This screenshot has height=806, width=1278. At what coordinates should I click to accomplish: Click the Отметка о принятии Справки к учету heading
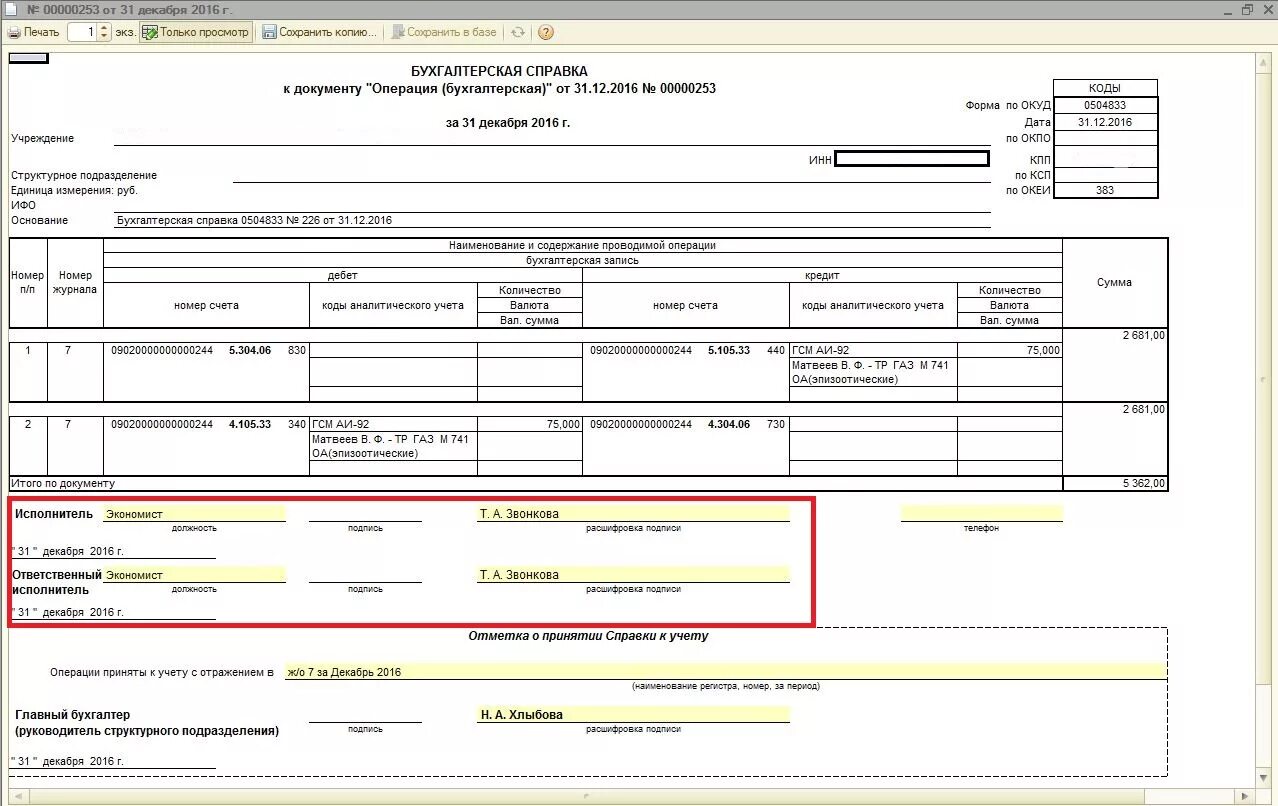click(588, 636)
